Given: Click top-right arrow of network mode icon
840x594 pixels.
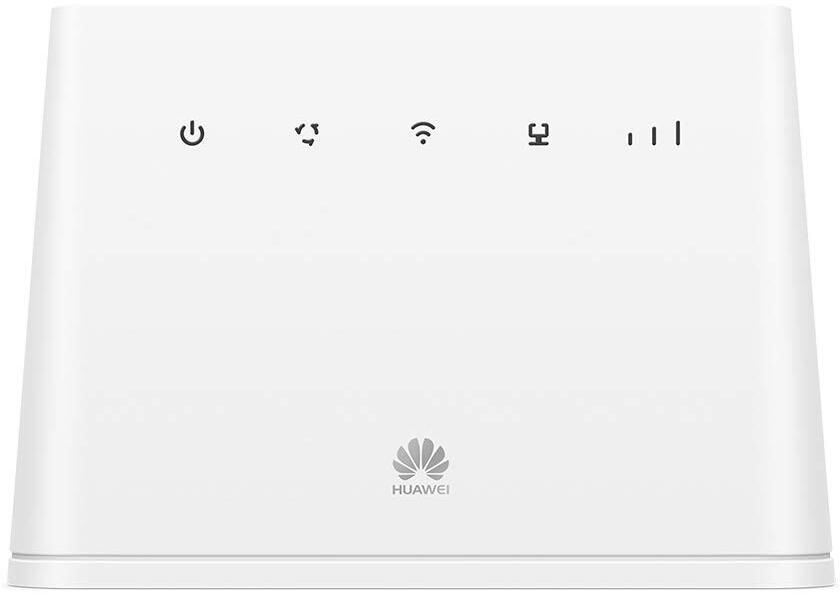Looking at the screenshot, I should coord(314,127).
